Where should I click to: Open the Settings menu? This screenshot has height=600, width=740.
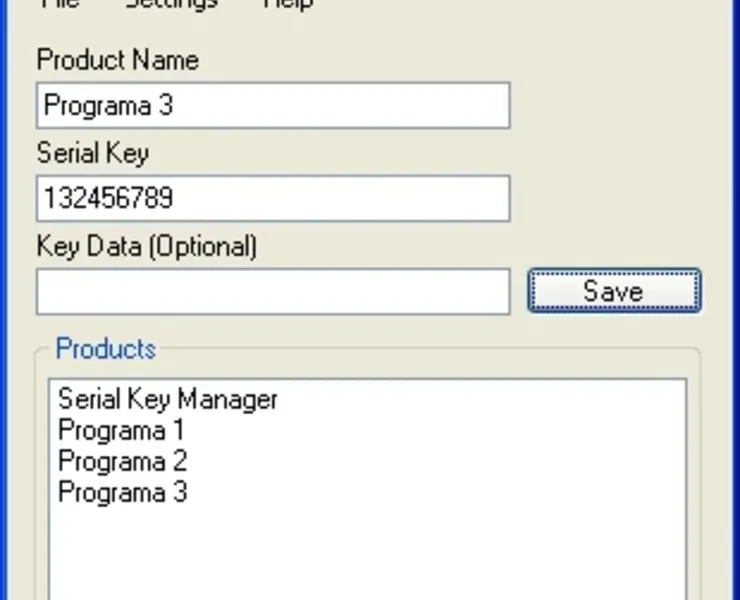171,3
